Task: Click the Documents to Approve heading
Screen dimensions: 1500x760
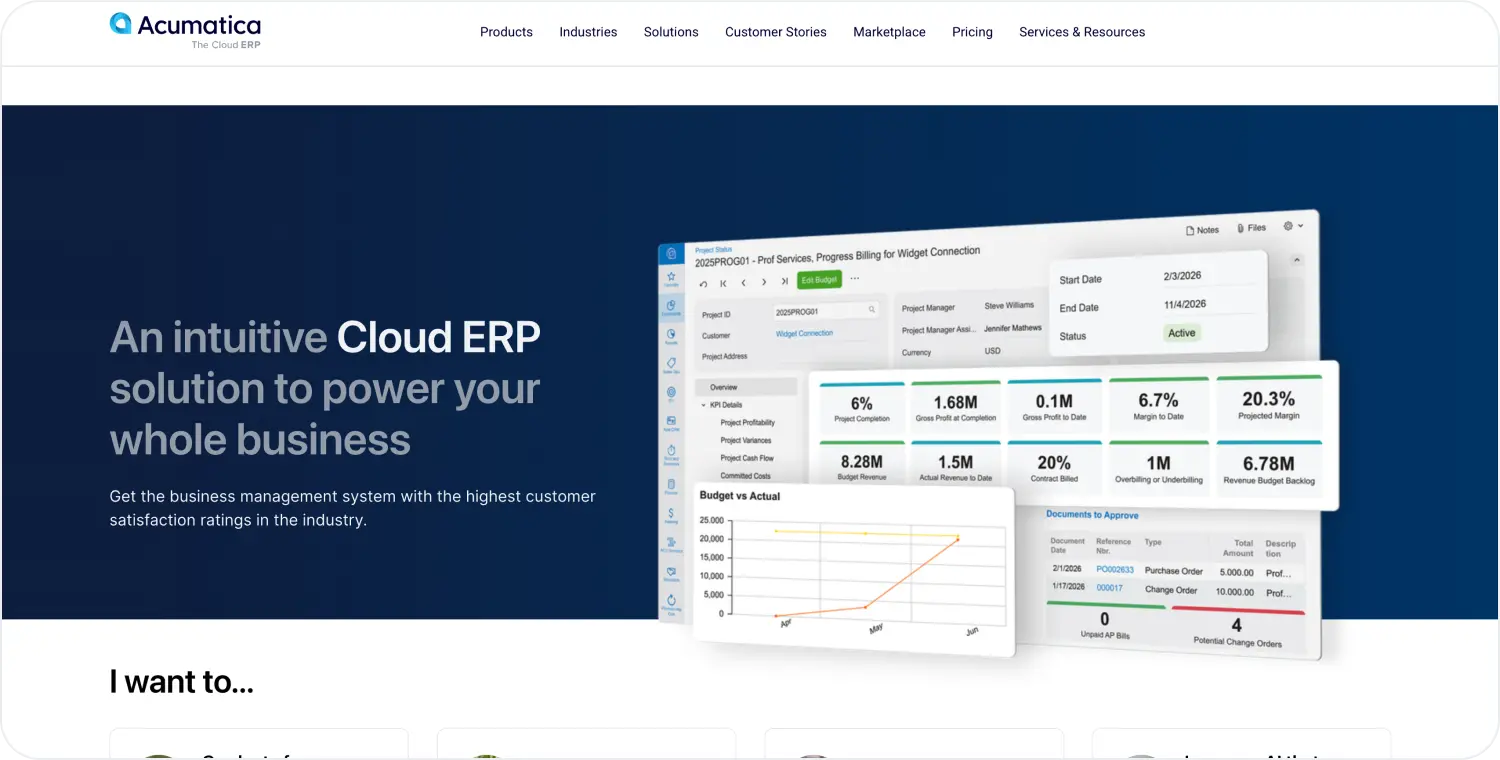Action: (x=1092, y=515)
